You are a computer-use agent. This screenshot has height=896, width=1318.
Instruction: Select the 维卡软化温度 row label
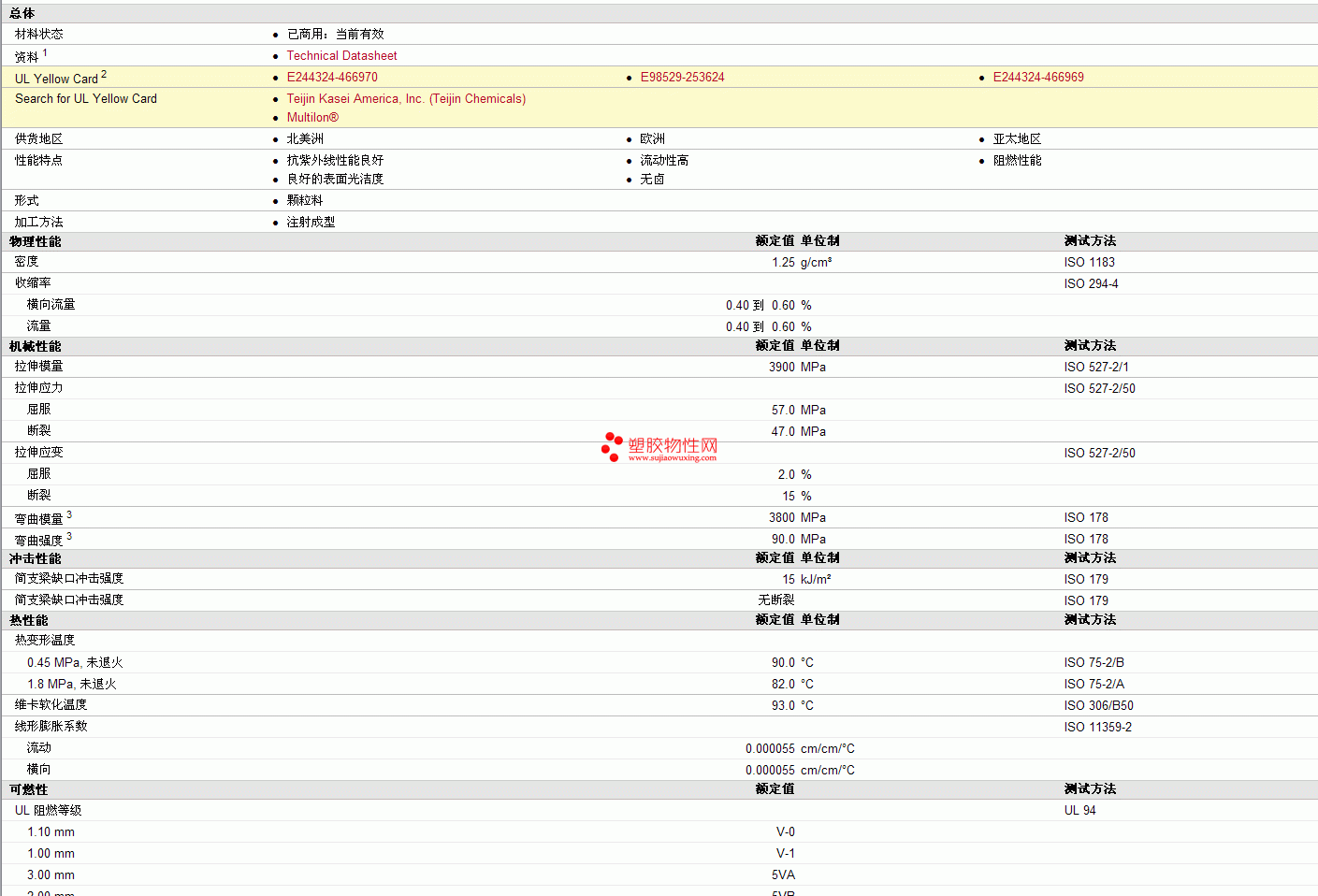(x=51, y=705)
